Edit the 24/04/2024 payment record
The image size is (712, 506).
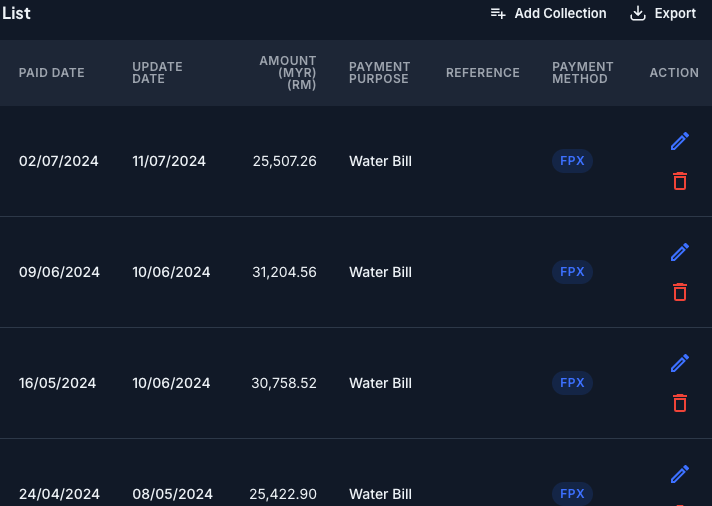click(x=680, y=474)
